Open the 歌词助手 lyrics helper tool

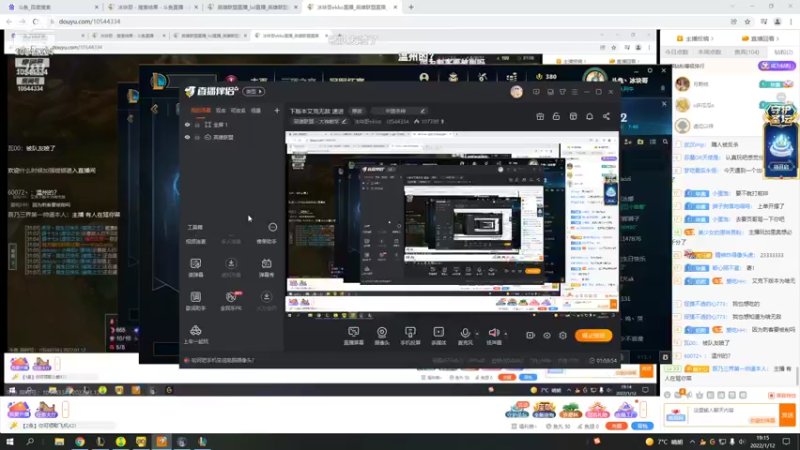(x=195, y=301)
